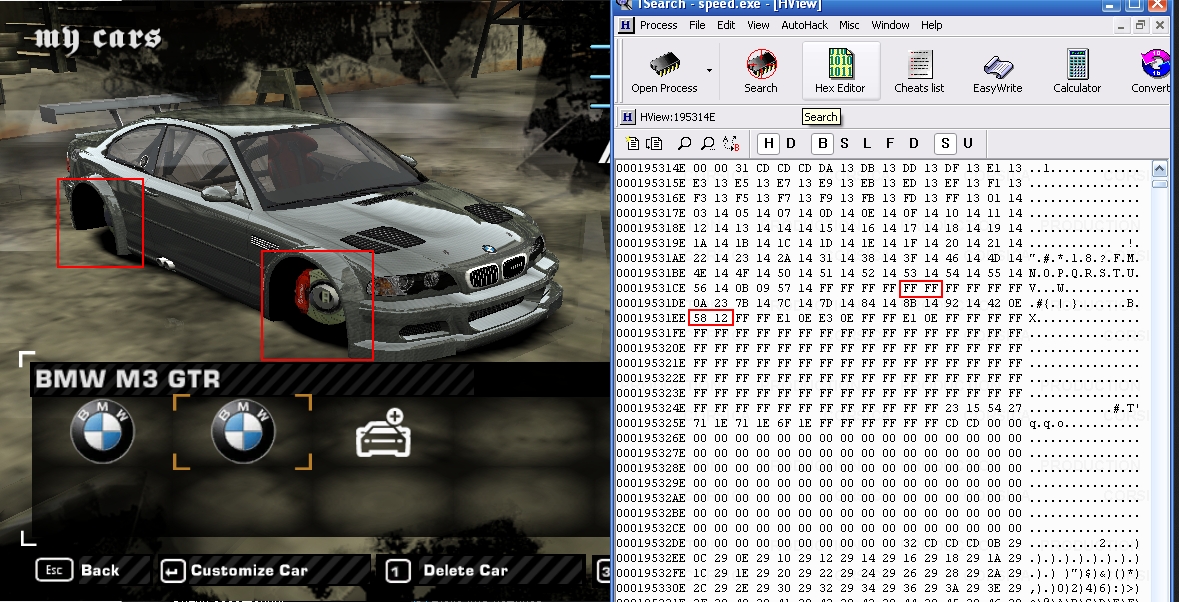Click the add new car icon

384,432
